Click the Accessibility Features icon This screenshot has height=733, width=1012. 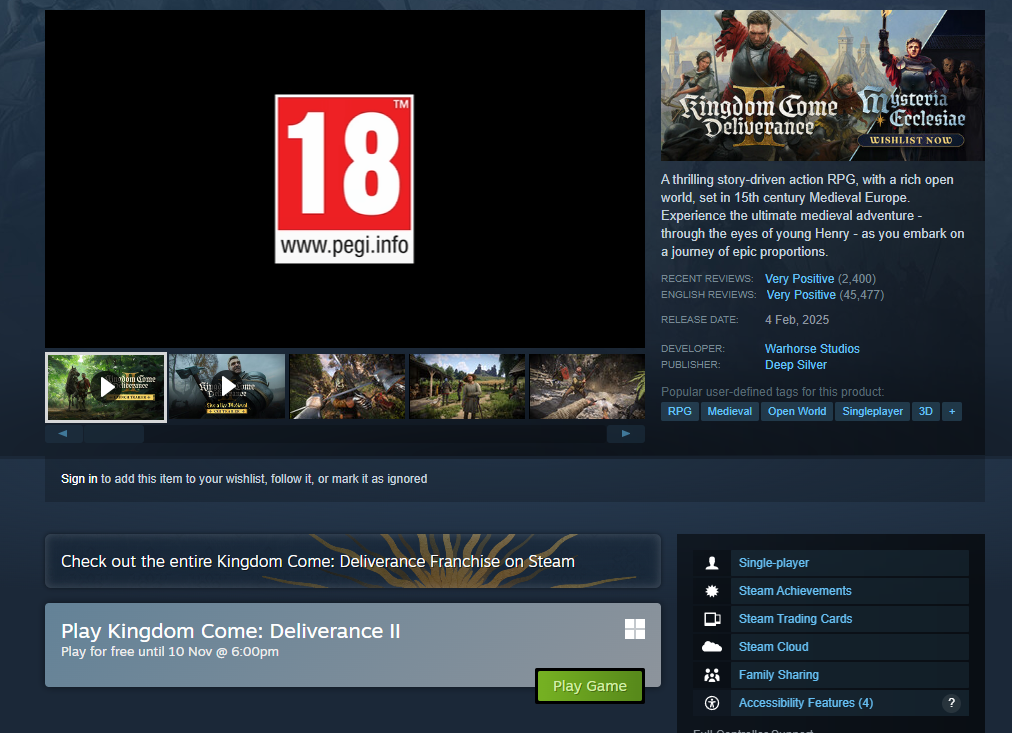(x=712, y=703)
